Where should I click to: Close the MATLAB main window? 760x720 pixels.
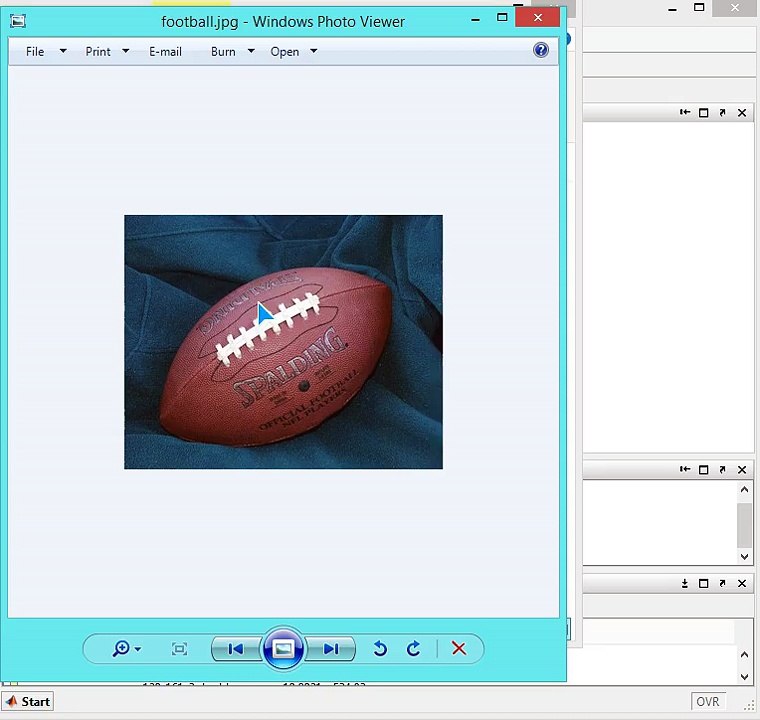[735, 8]
